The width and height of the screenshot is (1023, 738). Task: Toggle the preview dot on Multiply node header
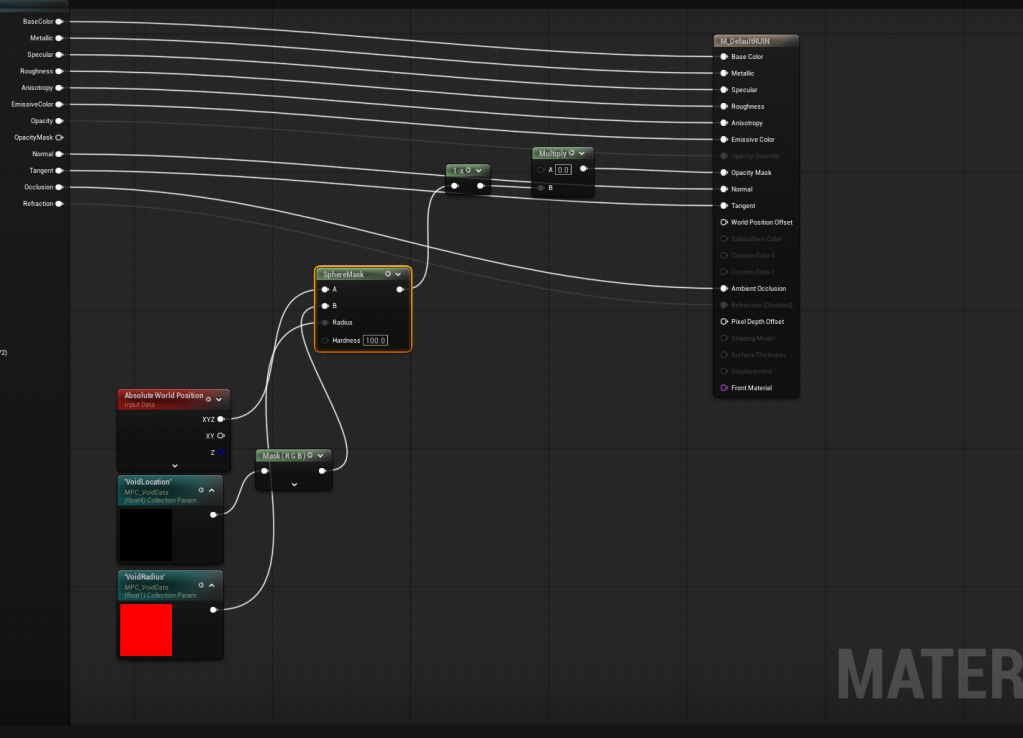[x=572, y=153]
